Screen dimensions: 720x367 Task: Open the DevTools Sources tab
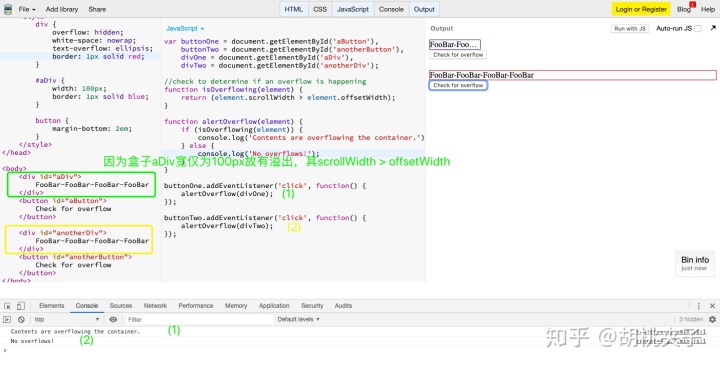pos(121,306)
